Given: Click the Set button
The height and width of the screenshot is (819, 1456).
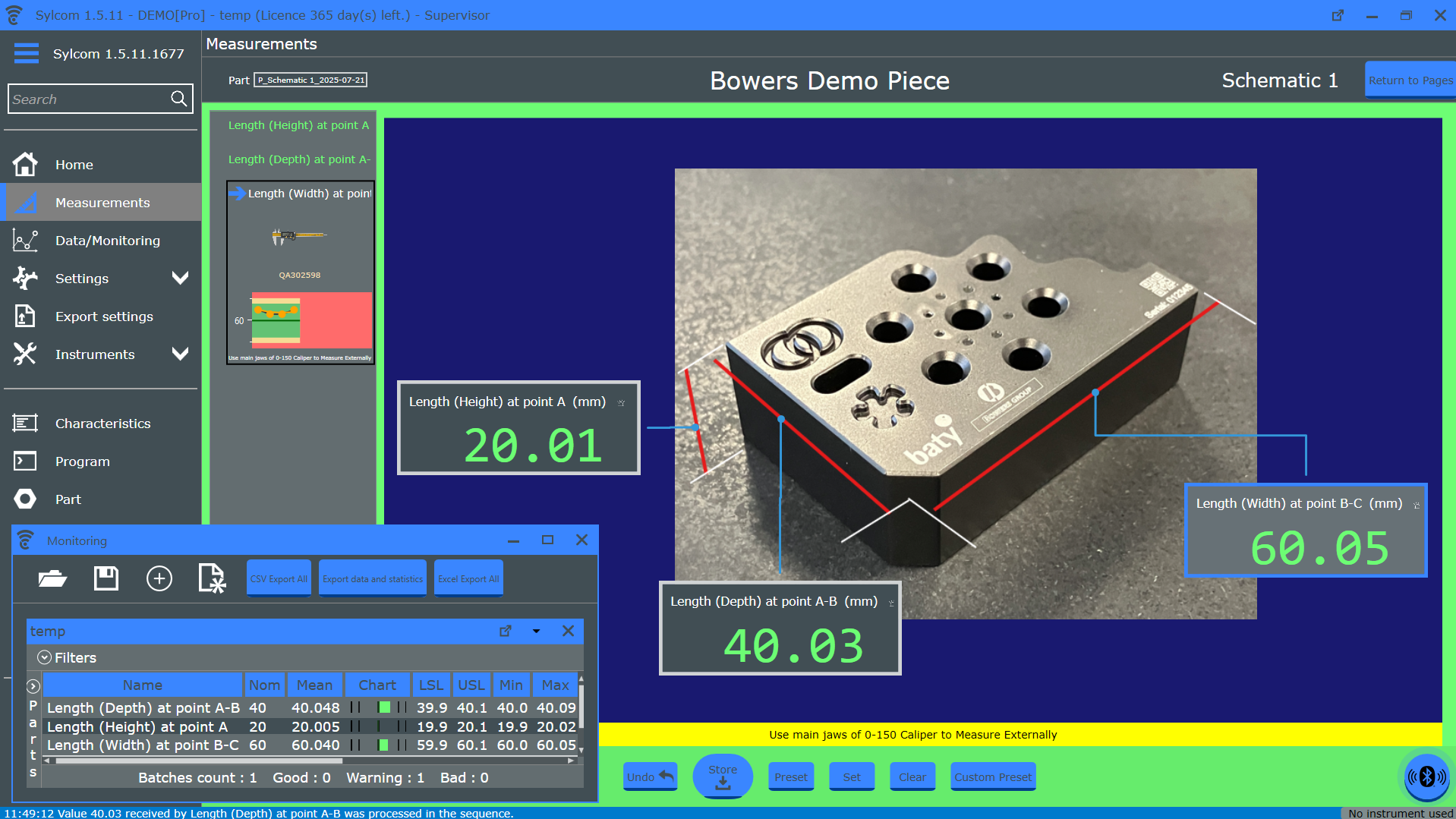Looking at the screenshot, I should [852, 776].
